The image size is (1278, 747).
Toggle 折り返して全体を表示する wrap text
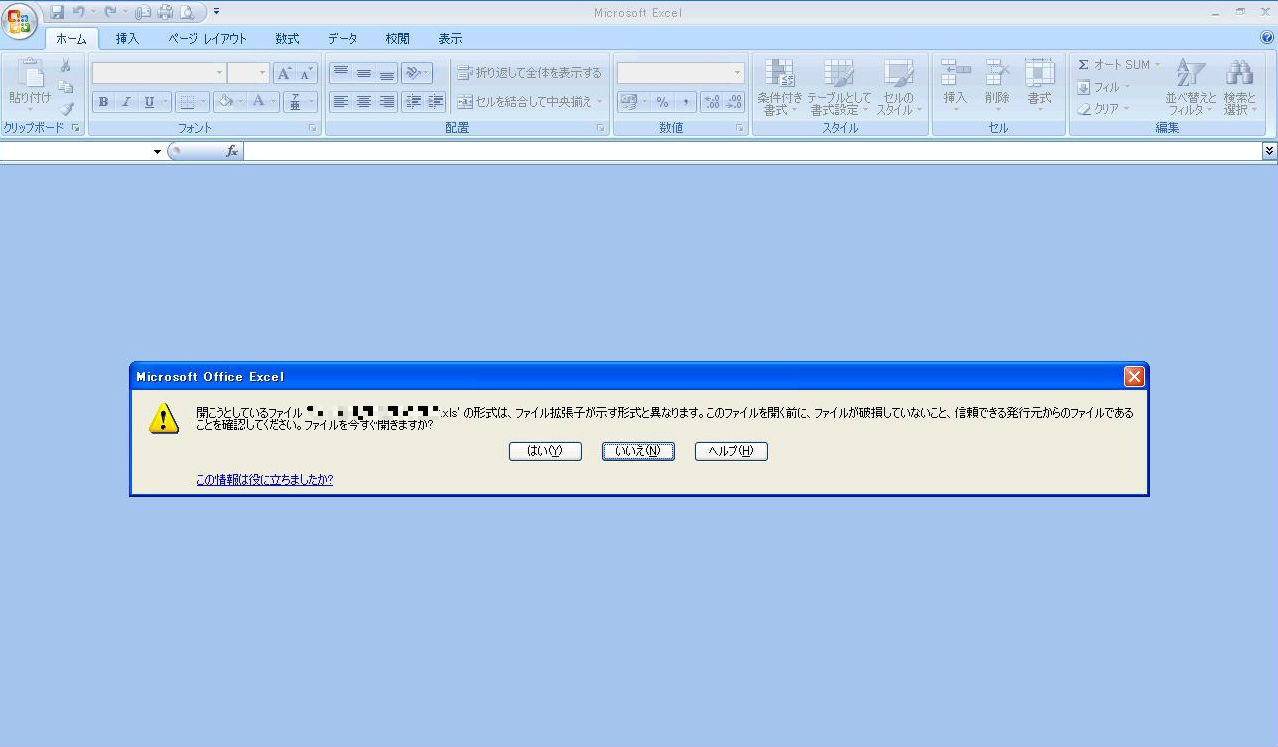pyautogui.click(x=530, y=73)
